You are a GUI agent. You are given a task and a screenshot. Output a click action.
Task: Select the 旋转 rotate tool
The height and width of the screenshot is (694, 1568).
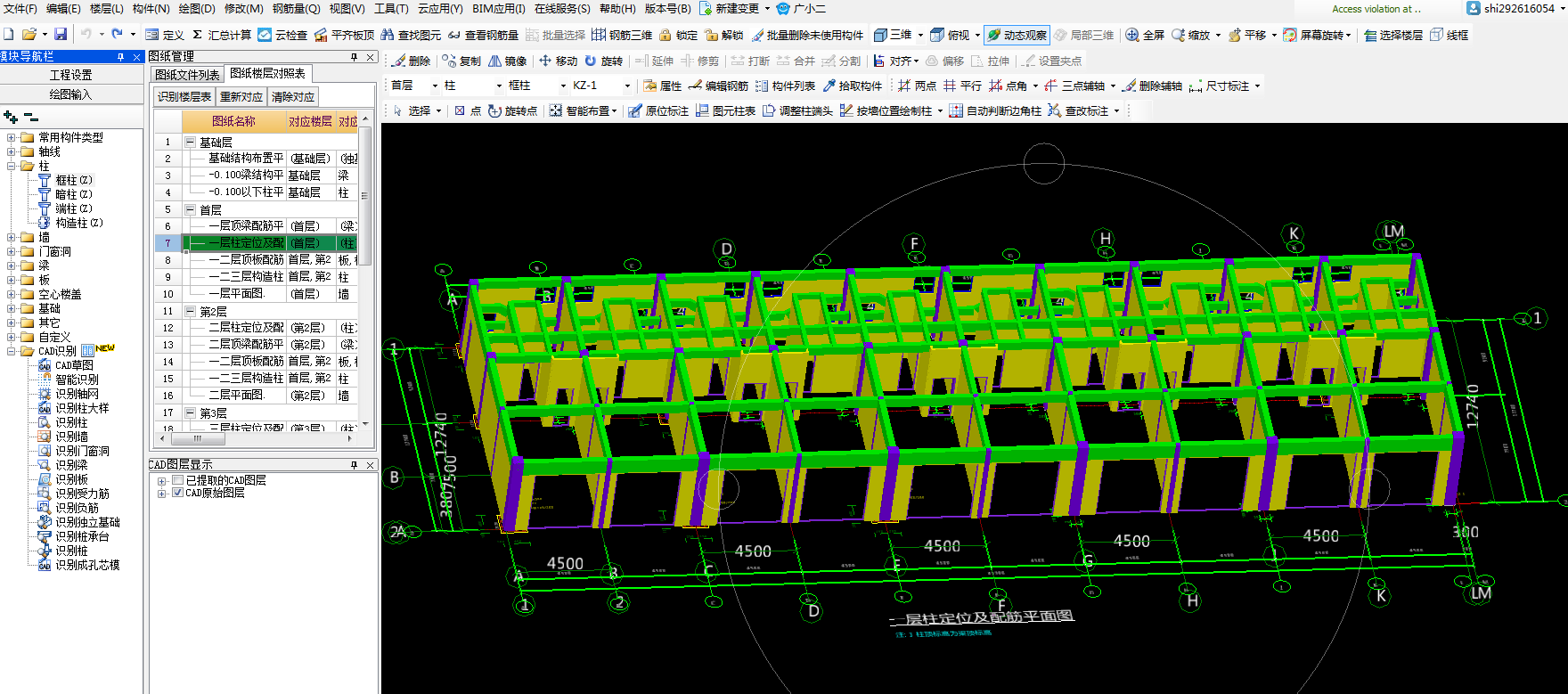point(604,61)
